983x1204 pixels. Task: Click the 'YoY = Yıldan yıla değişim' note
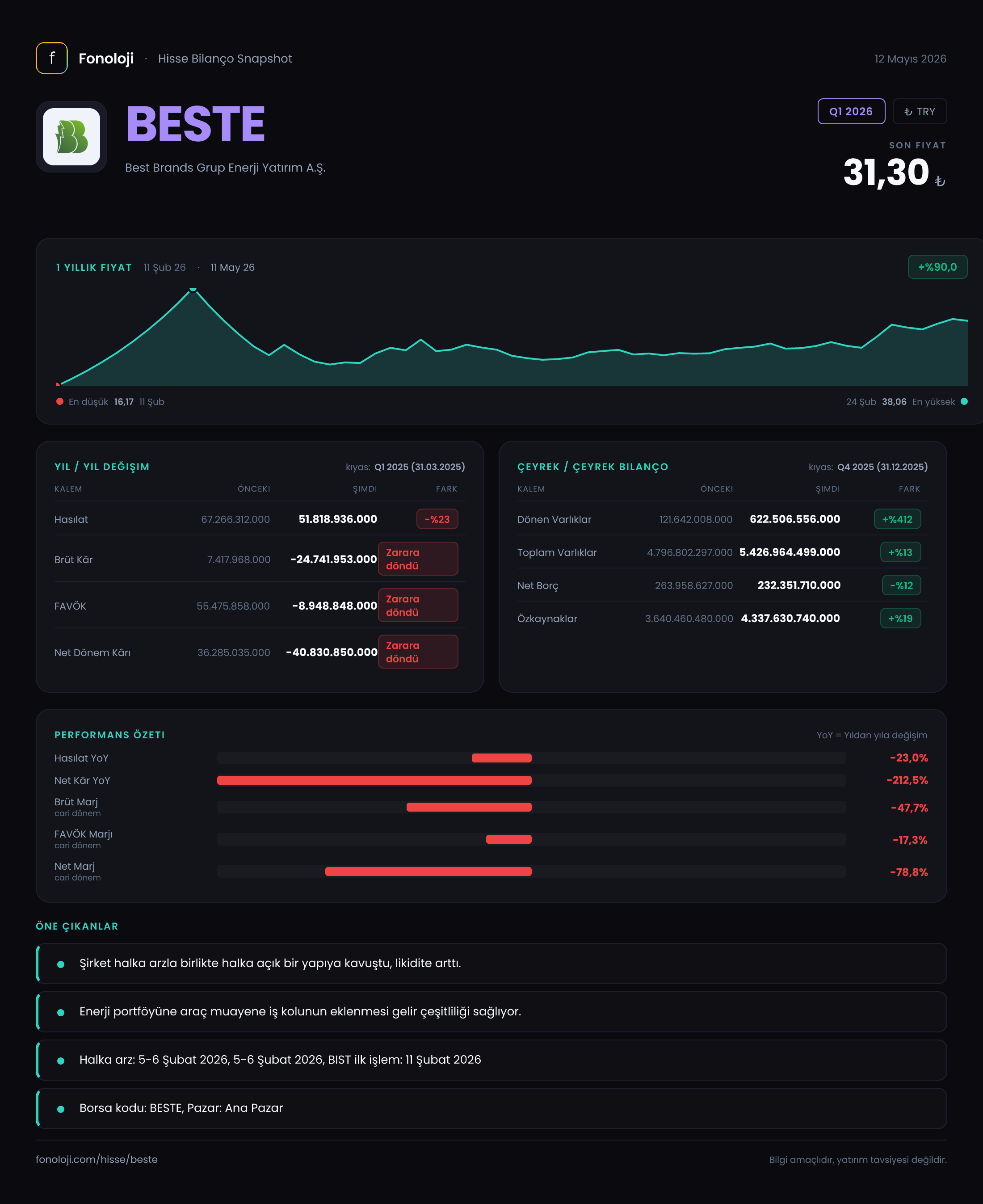coord(872,735)
